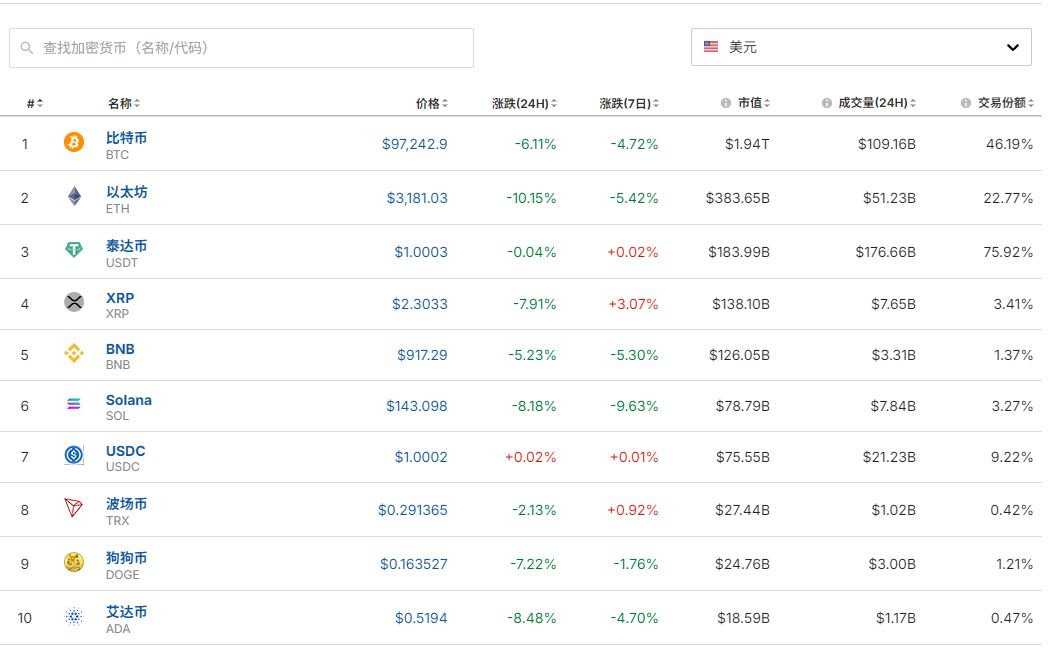
Task: Click the 成交量(24H) column header
Action: coord(872,104)
